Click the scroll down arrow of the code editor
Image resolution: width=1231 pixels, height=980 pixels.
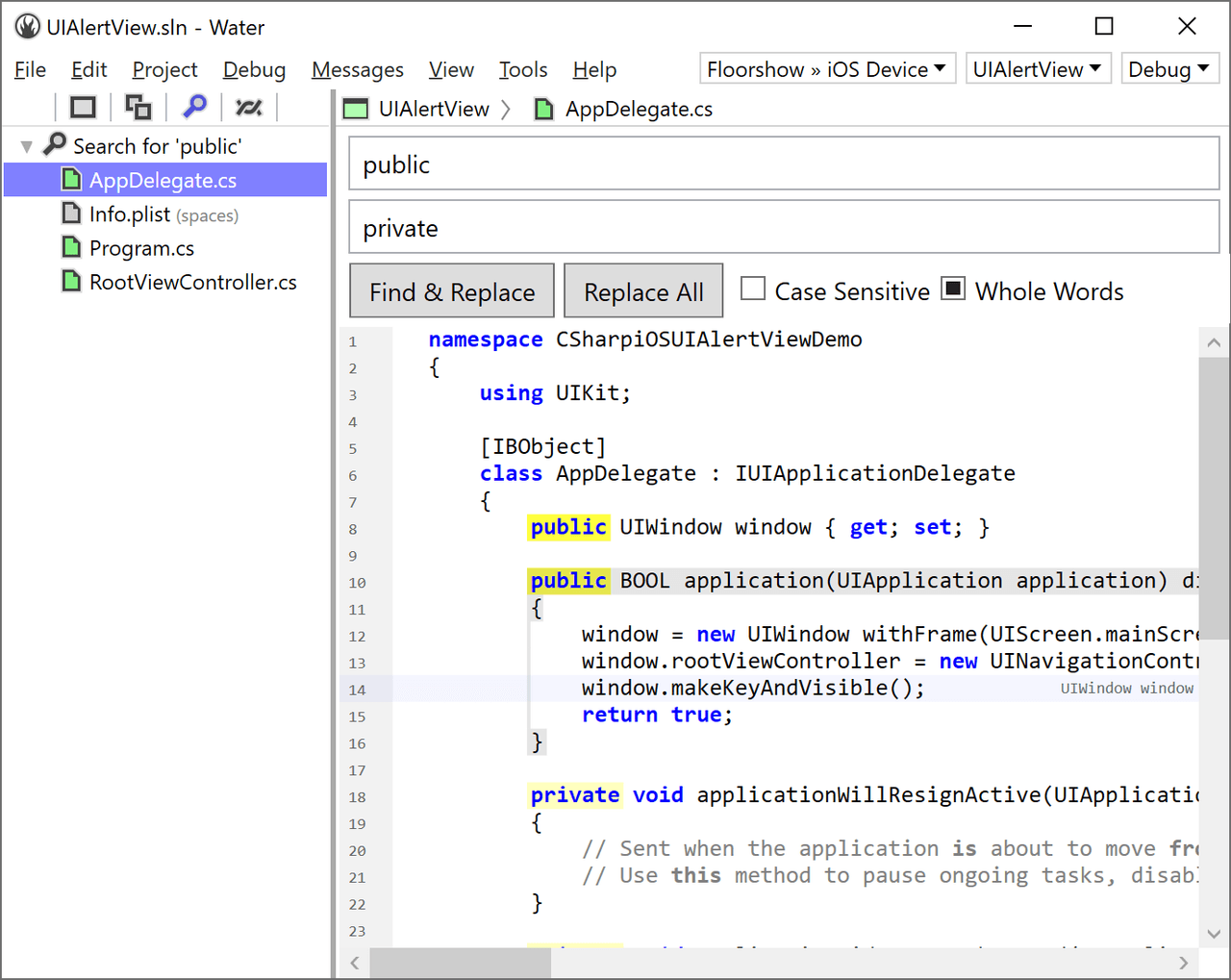coord(1214,933)
